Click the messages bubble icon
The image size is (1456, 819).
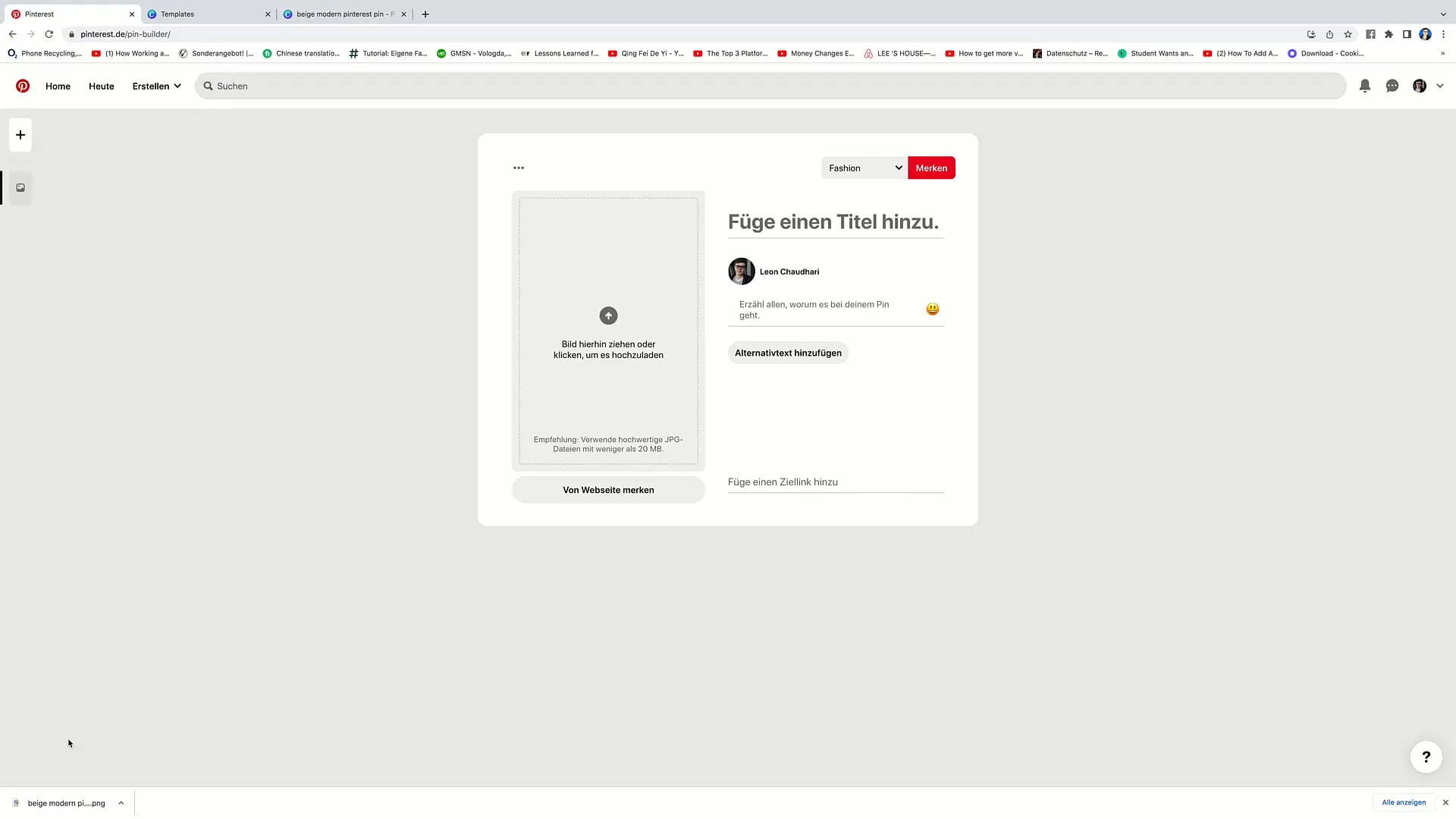pos(1392,85)
